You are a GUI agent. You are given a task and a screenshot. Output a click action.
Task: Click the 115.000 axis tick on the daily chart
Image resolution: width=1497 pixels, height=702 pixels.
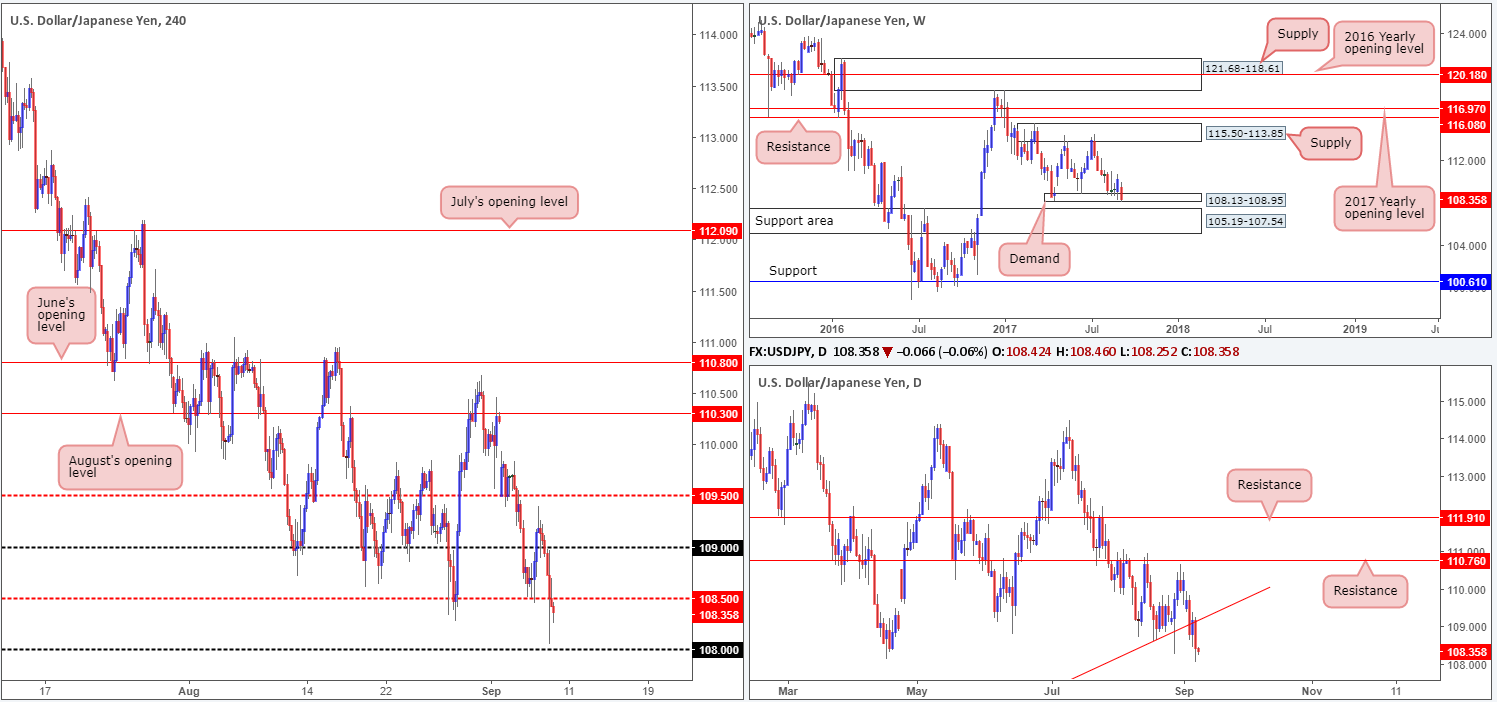[1464, 402]
